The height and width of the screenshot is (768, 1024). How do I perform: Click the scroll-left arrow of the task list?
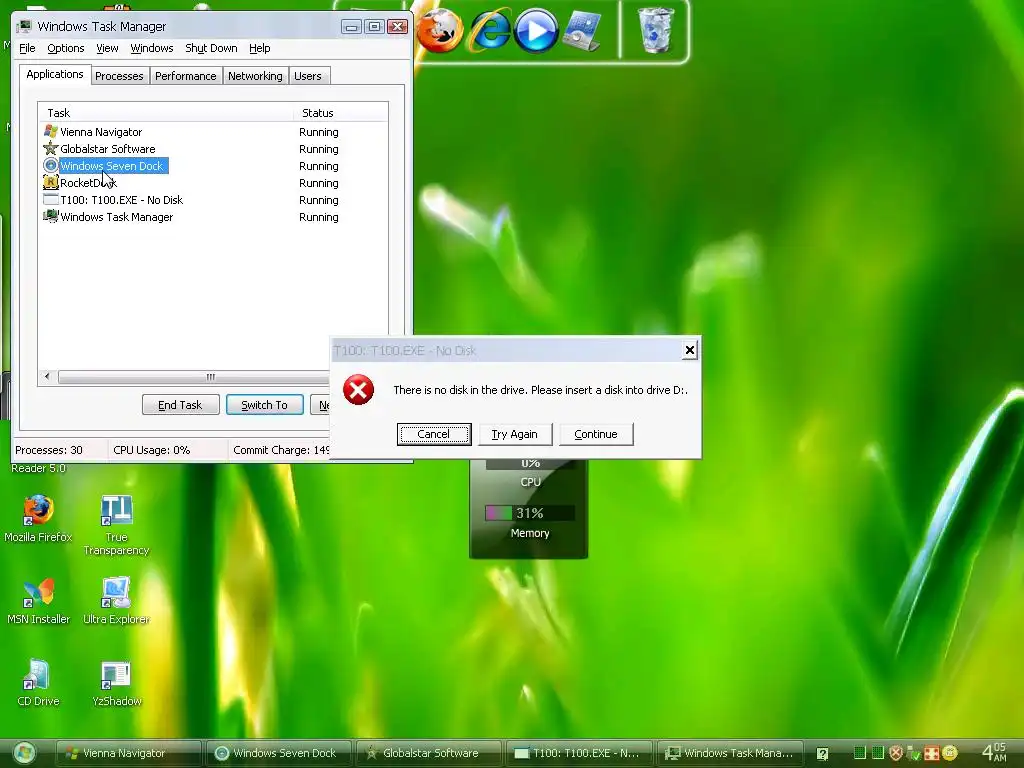(47, 377)
